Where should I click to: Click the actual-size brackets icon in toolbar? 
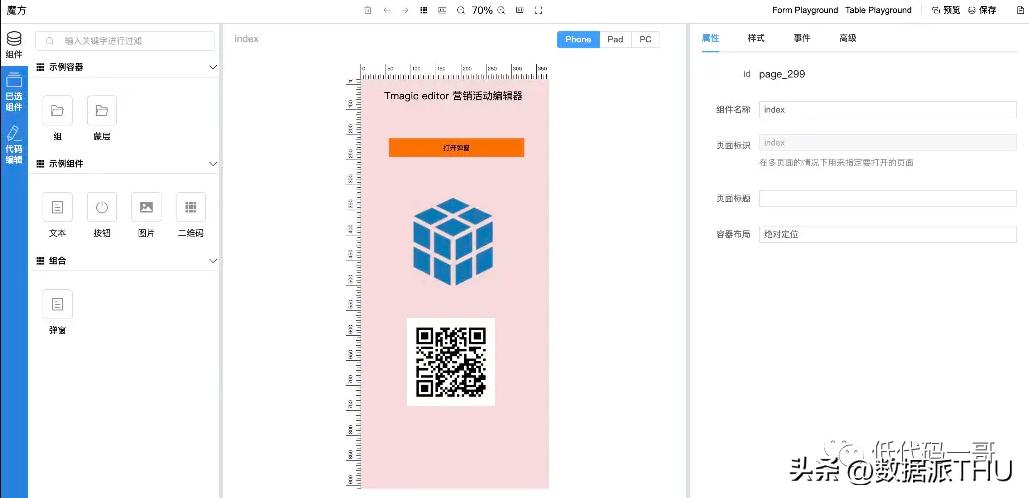539,10
